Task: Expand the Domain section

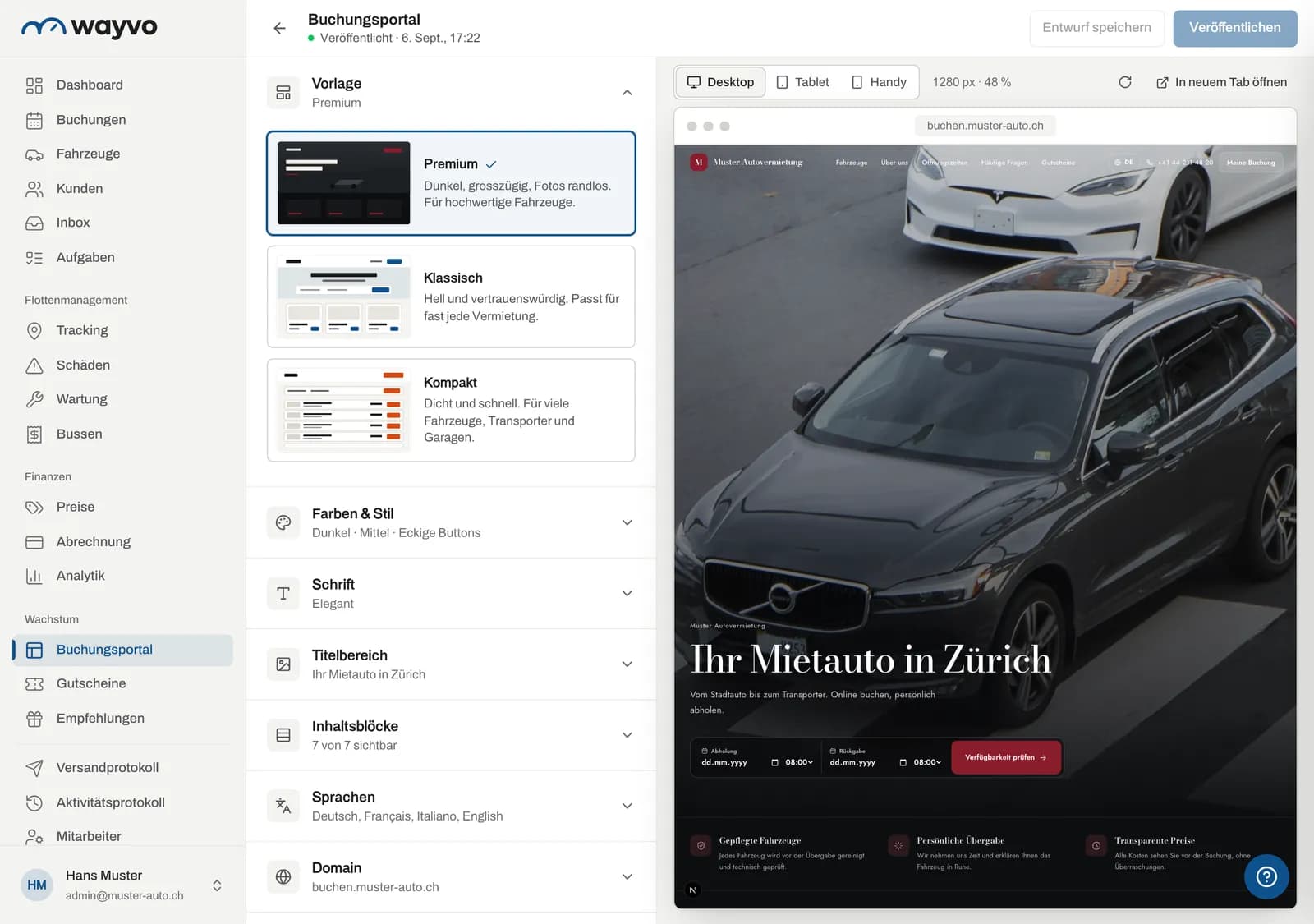Action: 451,876
